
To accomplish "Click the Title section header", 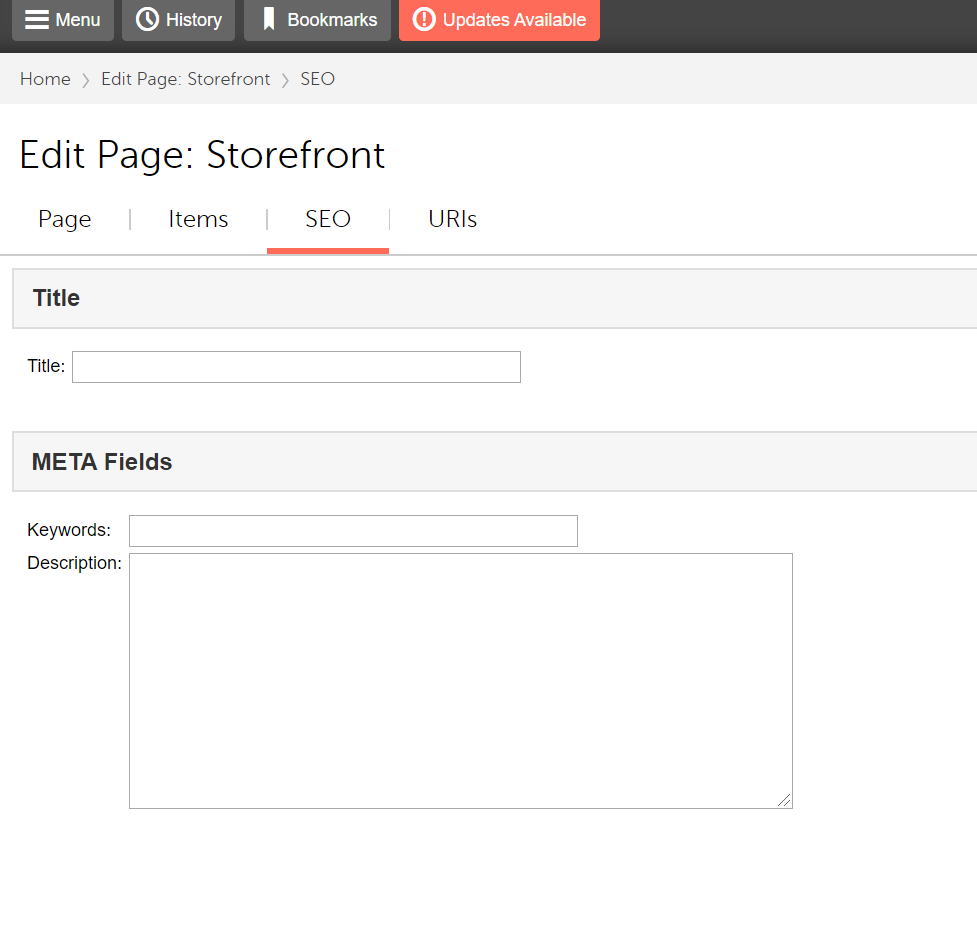I will click(56, 298).
